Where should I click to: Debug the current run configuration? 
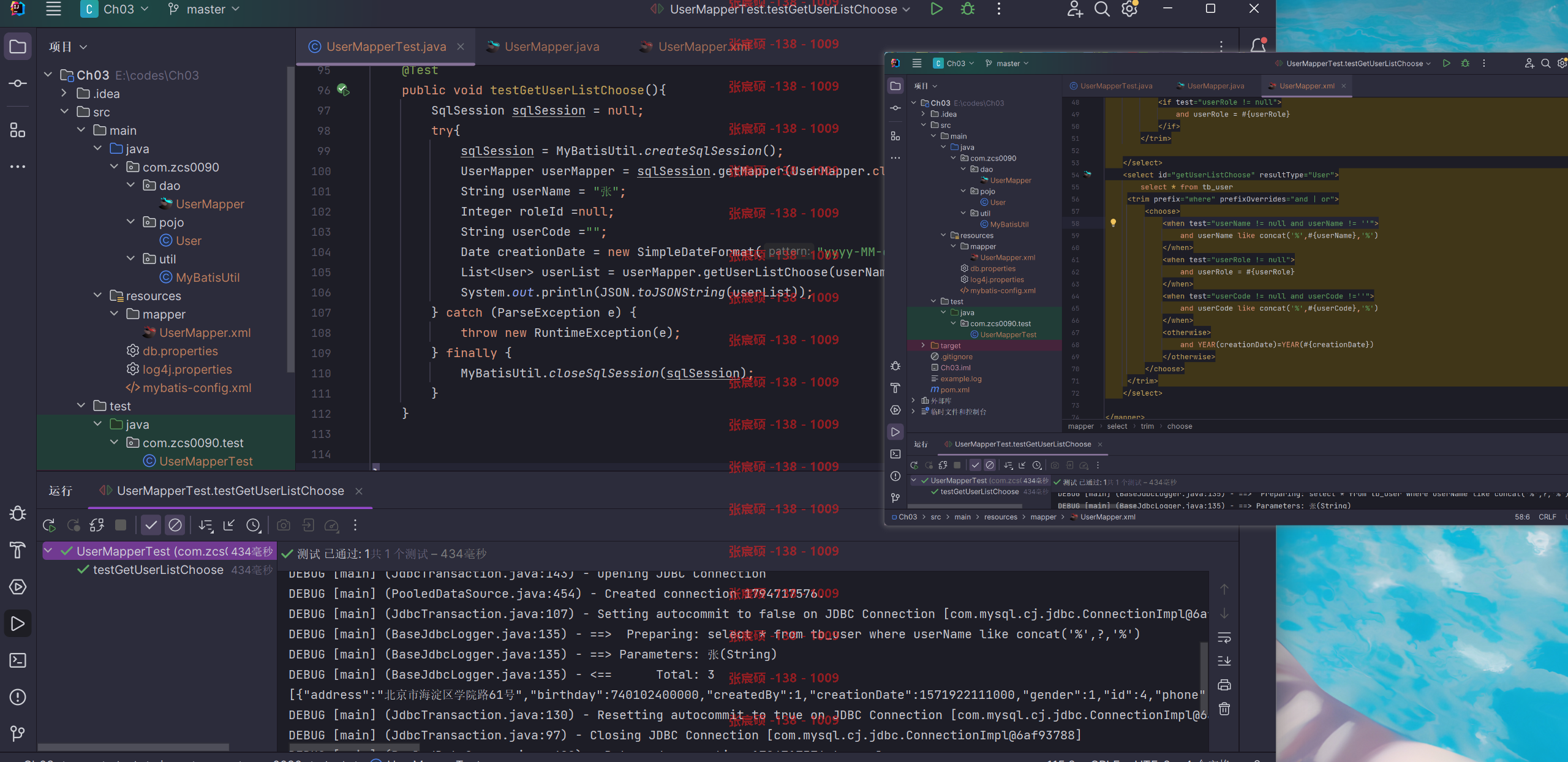tap(968, 9)
